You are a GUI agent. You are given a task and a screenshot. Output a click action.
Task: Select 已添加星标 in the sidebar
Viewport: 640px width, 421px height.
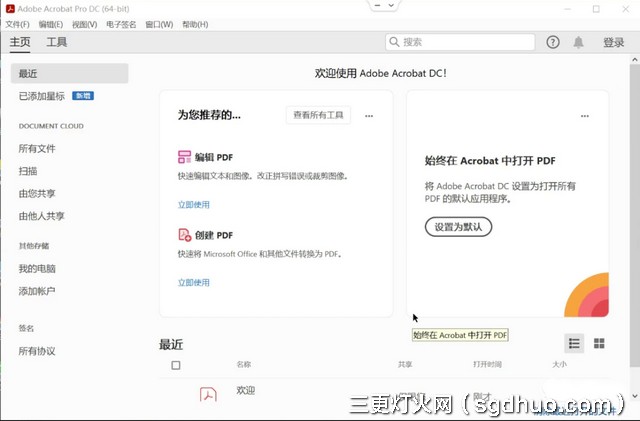point(42,96)
